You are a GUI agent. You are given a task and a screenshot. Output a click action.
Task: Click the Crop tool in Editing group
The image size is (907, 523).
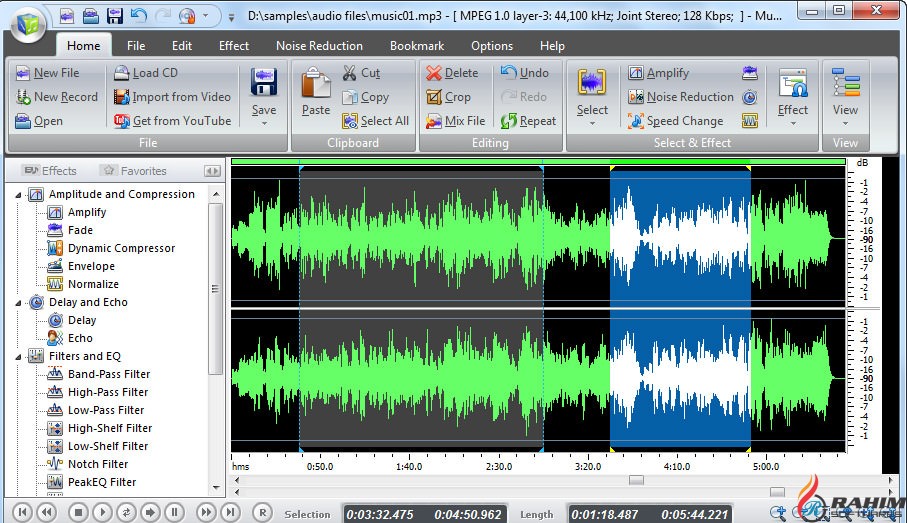tap(434, 97)
